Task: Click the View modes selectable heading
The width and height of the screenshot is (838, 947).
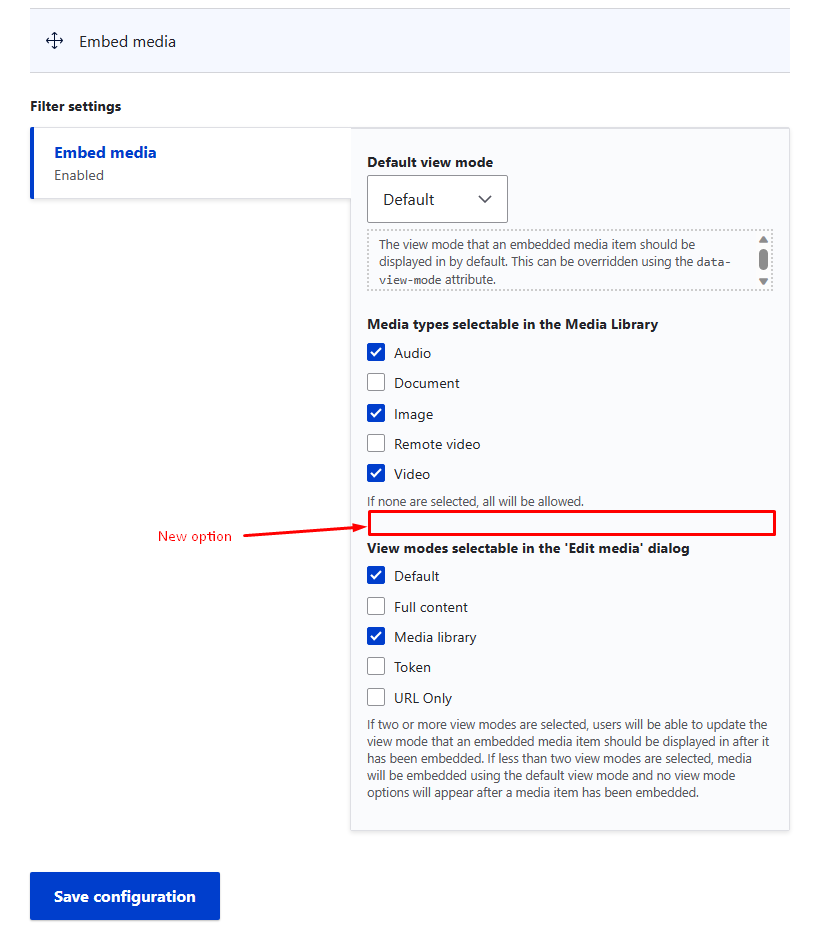Action: pos(528,548)
